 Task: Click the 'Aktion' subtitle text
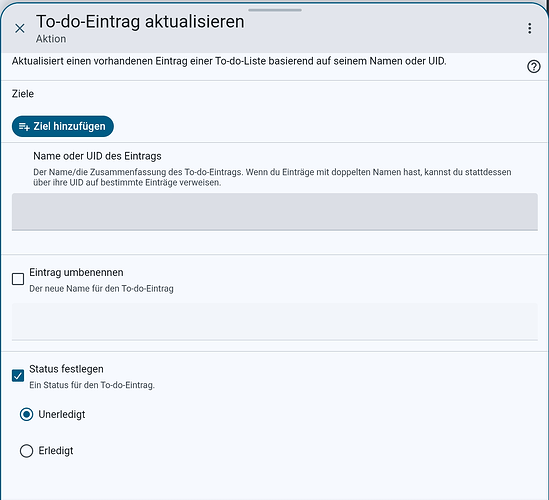point(51,39)
